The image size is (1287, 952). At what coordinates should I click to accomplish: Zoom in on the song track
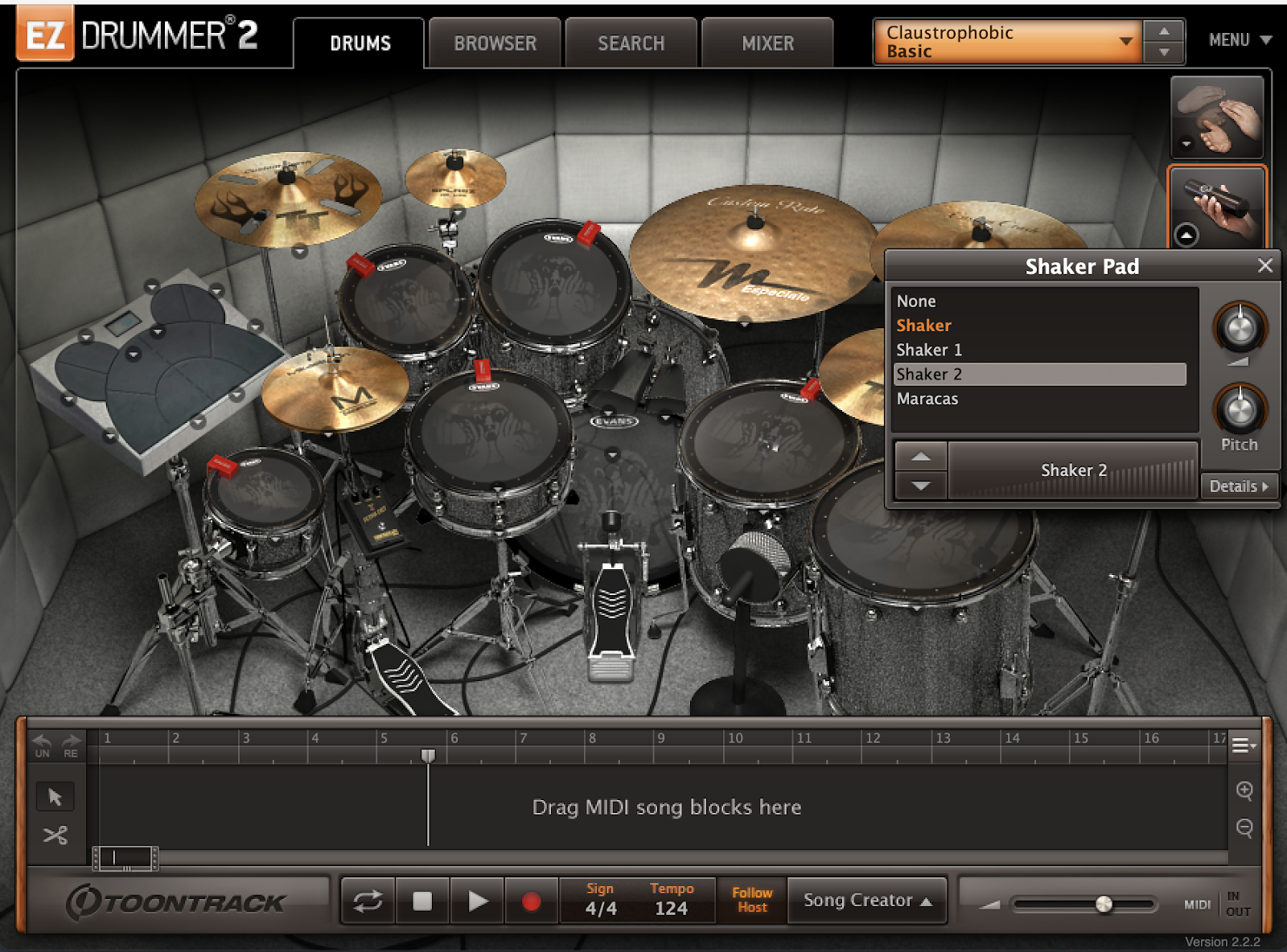[1244, 790]
